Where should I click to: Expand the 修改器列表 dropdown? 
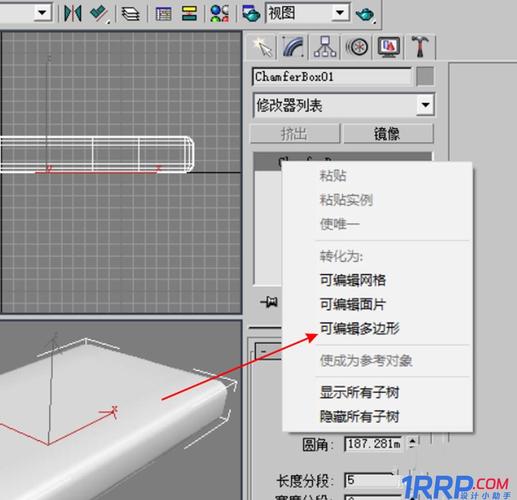(x=425, y=105)
